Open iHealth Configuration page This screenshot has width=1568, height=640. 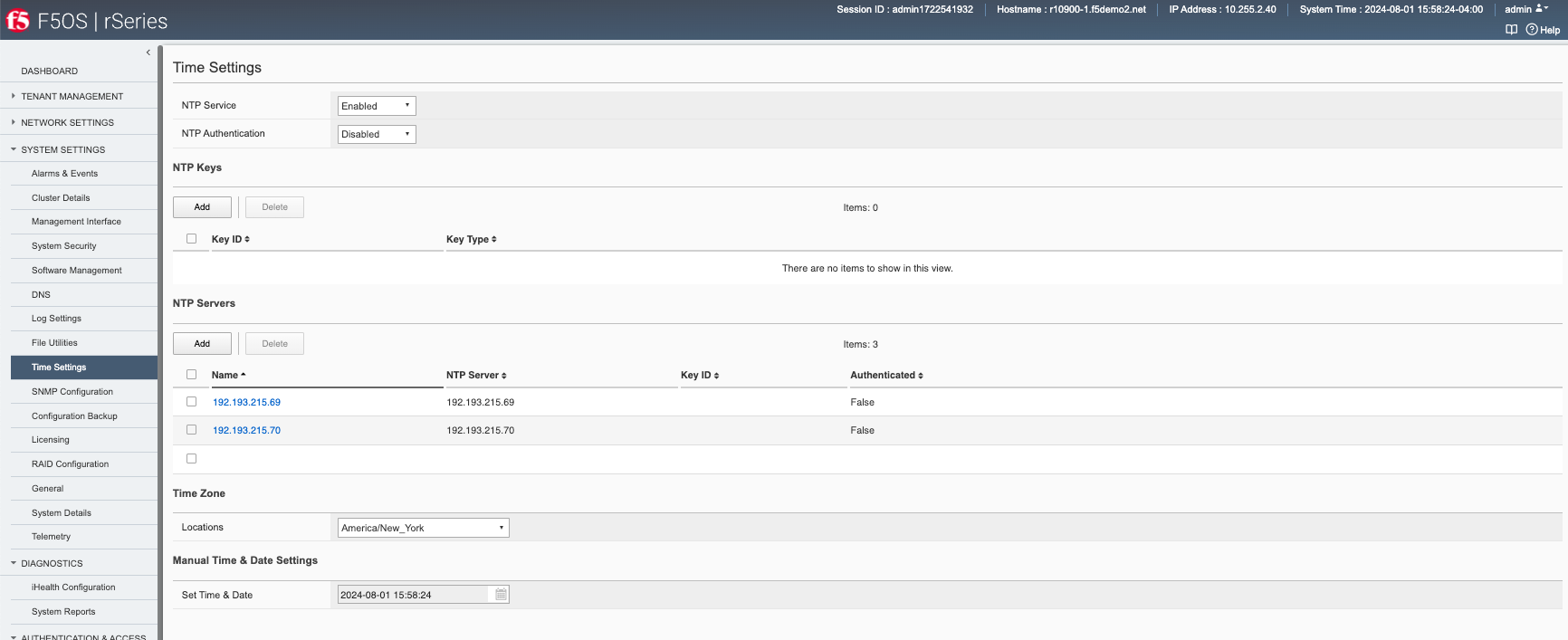73,587
